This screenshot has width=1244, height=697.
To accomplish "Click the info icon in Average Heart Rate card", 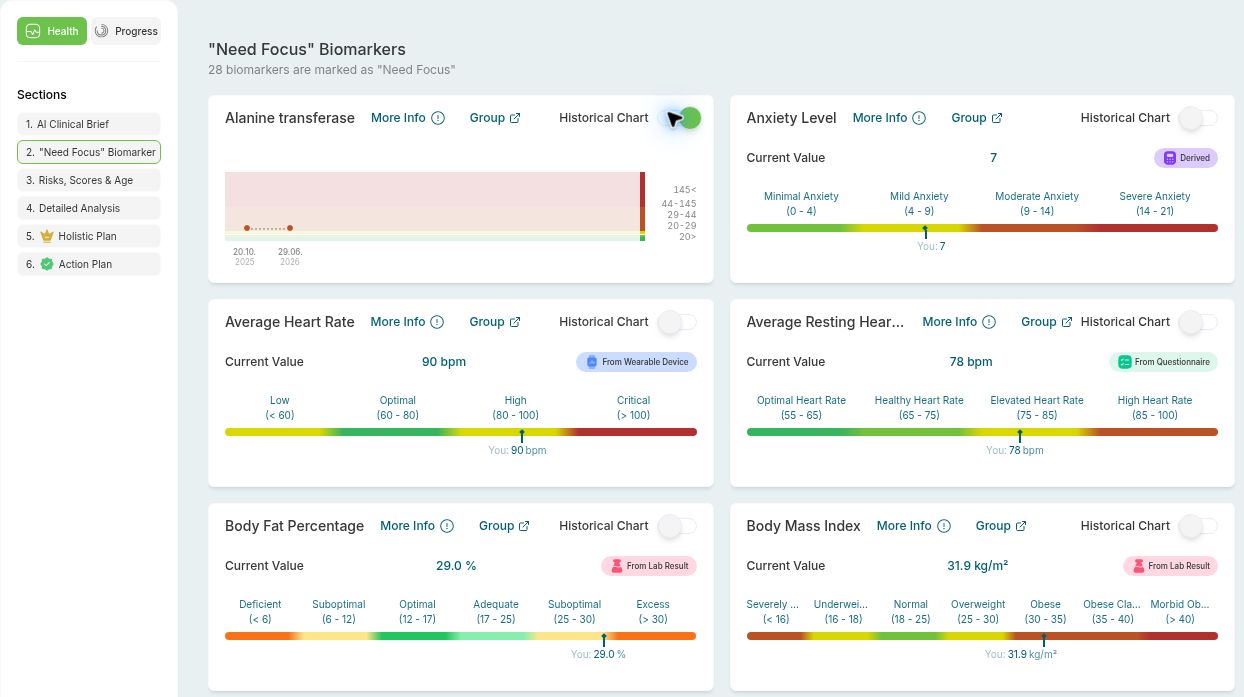I will point(437,322).
